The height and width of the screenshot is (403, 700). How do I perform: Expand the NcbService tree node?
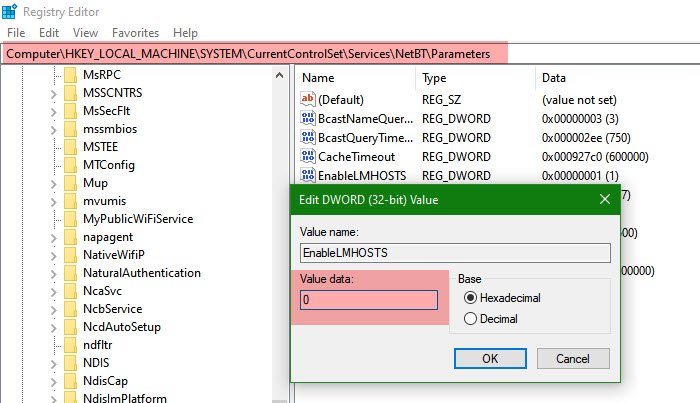pos(50,309)
